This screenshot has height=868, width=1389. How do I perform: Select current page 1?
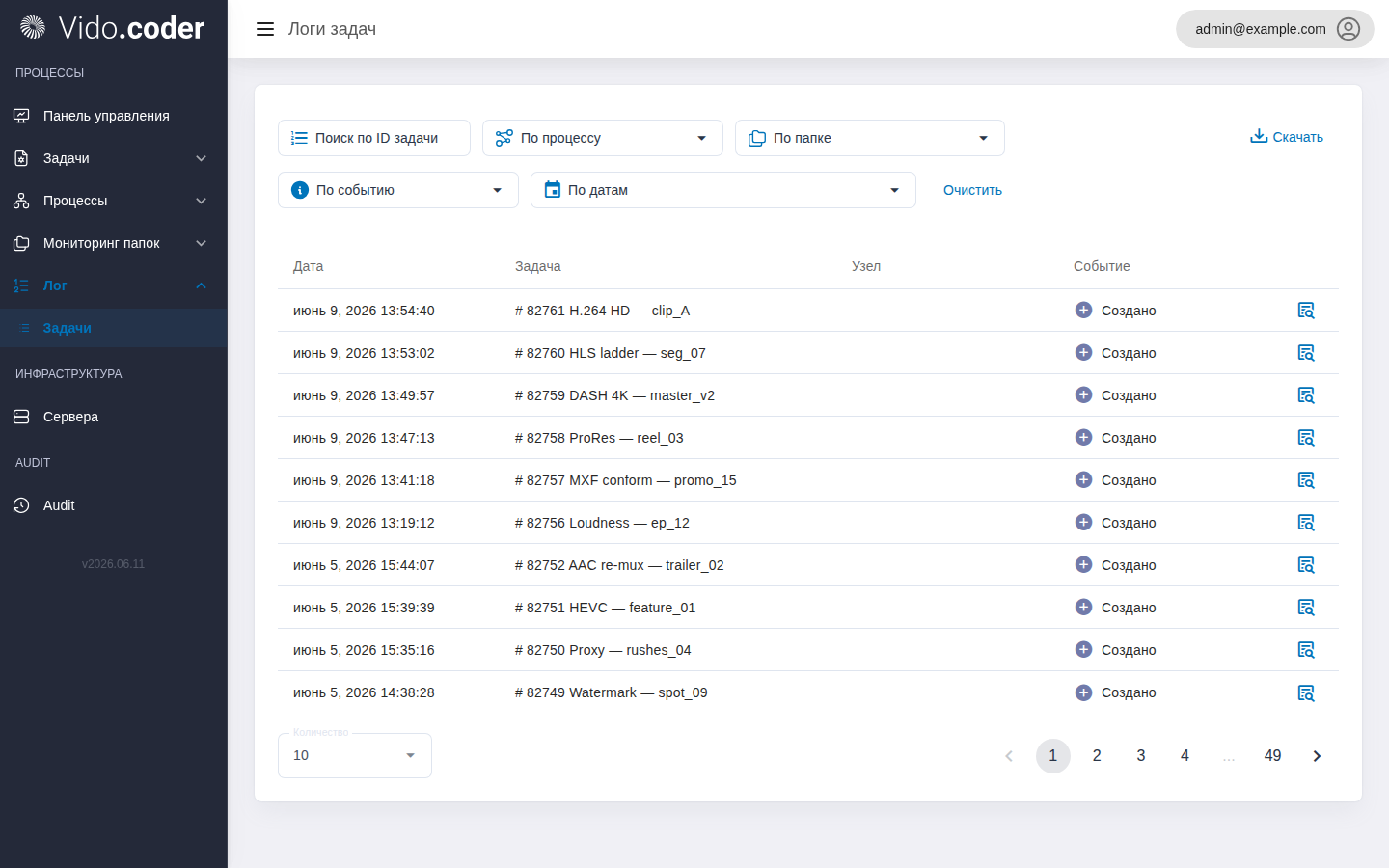(1053, 756)
